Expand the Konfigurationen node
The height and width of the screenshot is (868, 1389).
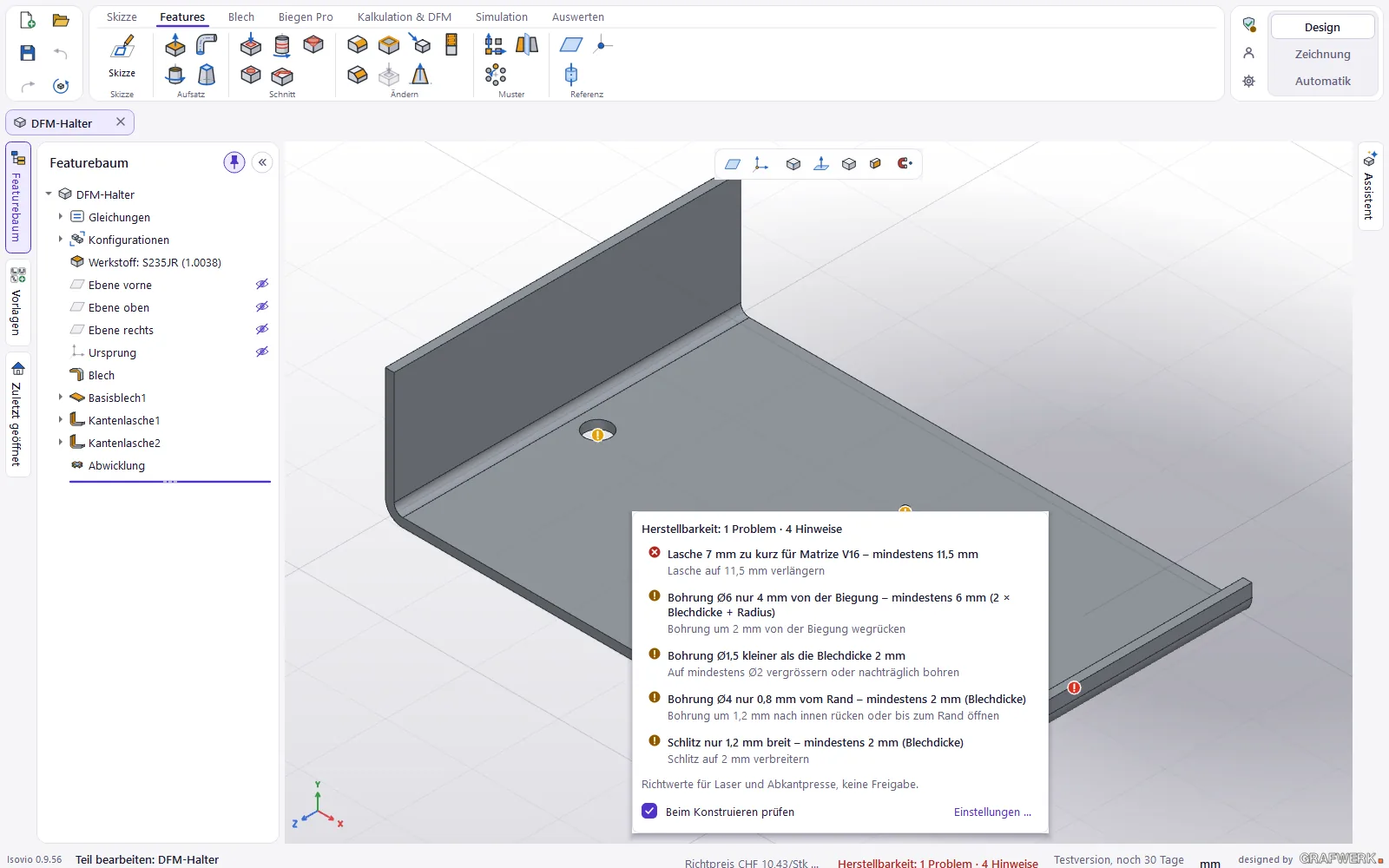click(60, 240)
